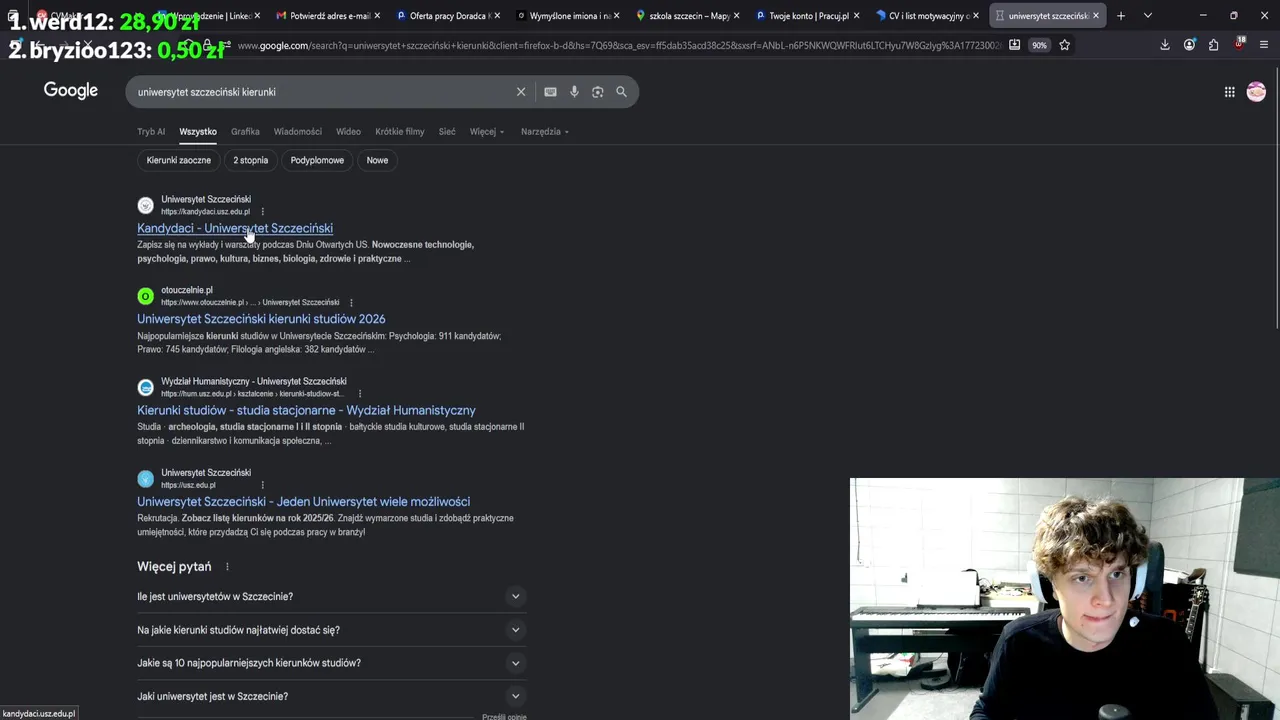Screen dimensions: 1280x720
Task: Search by image with the camera icon
Action: pos(597,92)
